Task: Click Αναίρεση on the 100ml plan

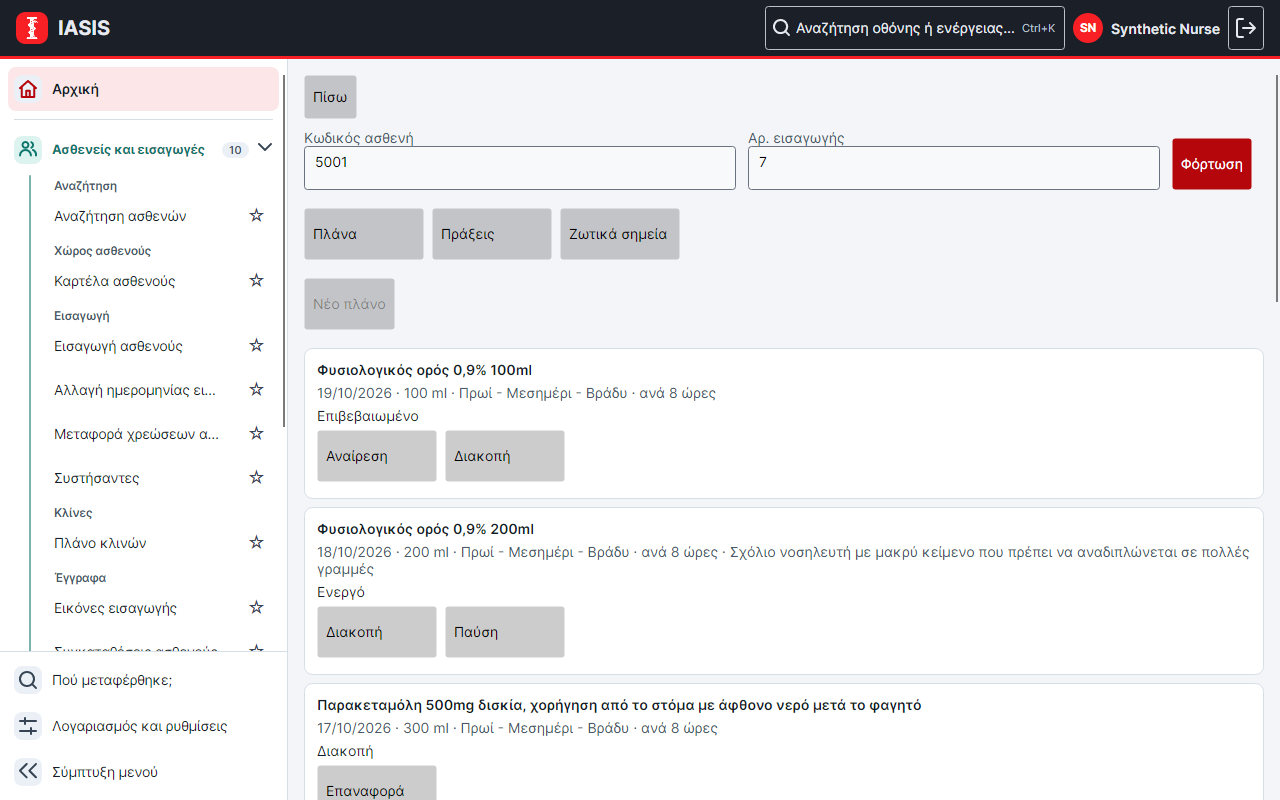Action: (377, 456)
